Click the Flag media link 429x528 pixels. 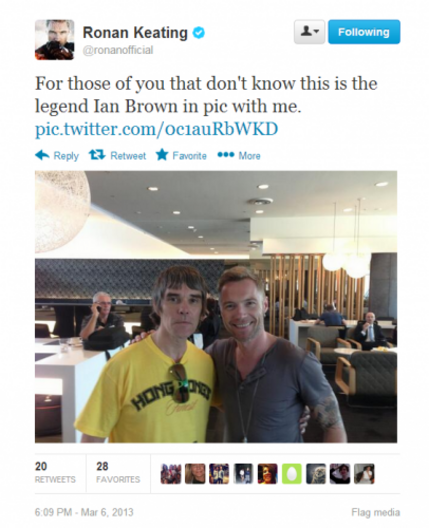tap(376, 512)
